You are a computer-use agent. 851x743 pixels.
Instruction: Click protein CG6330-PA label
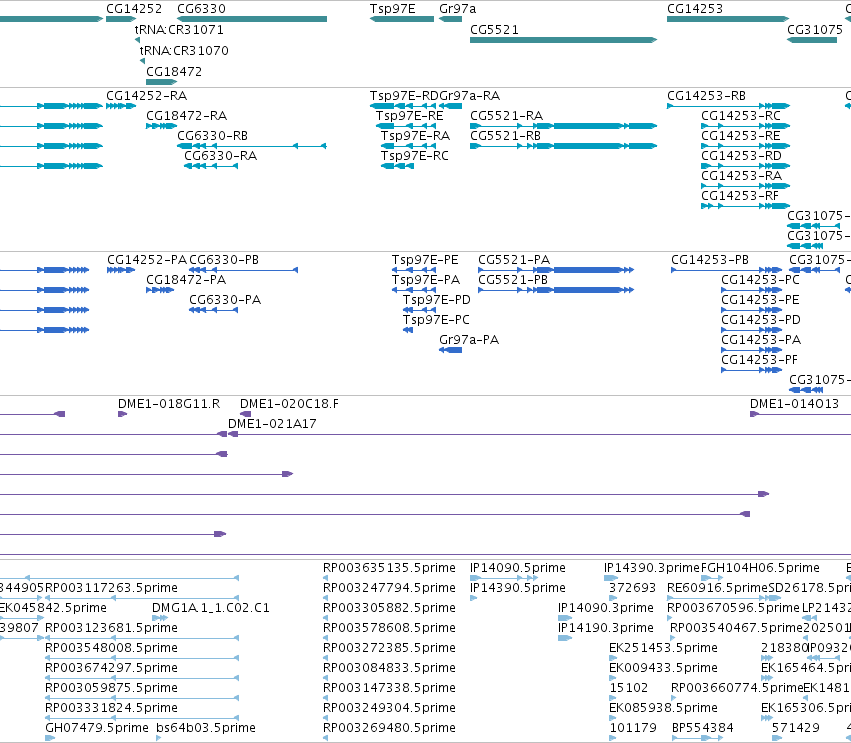tap(225, 300)
